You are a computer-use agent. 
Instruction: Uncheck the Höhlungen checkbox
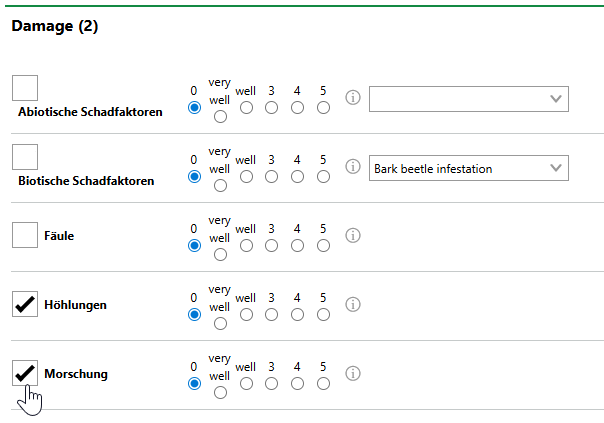(x=25, y=304)
